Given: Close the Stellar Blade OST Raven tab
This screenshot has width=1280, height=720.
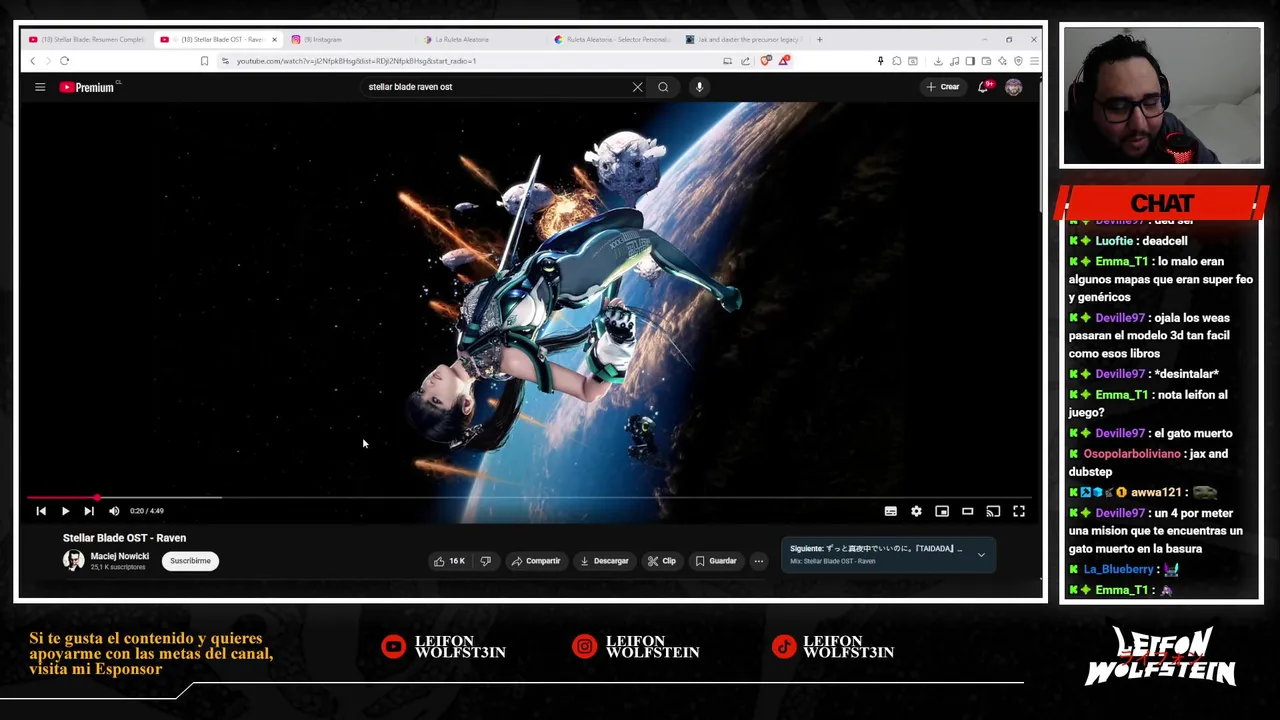Looking at the screenshot, I should click(x=274, y=39).
